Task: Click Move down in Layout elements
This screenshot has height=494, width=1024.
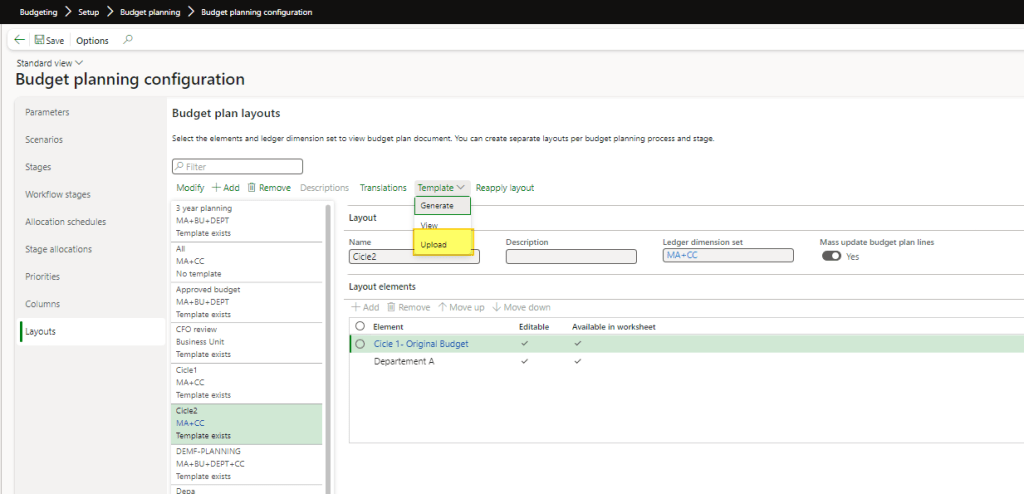Action: click(x=520, y=307)
